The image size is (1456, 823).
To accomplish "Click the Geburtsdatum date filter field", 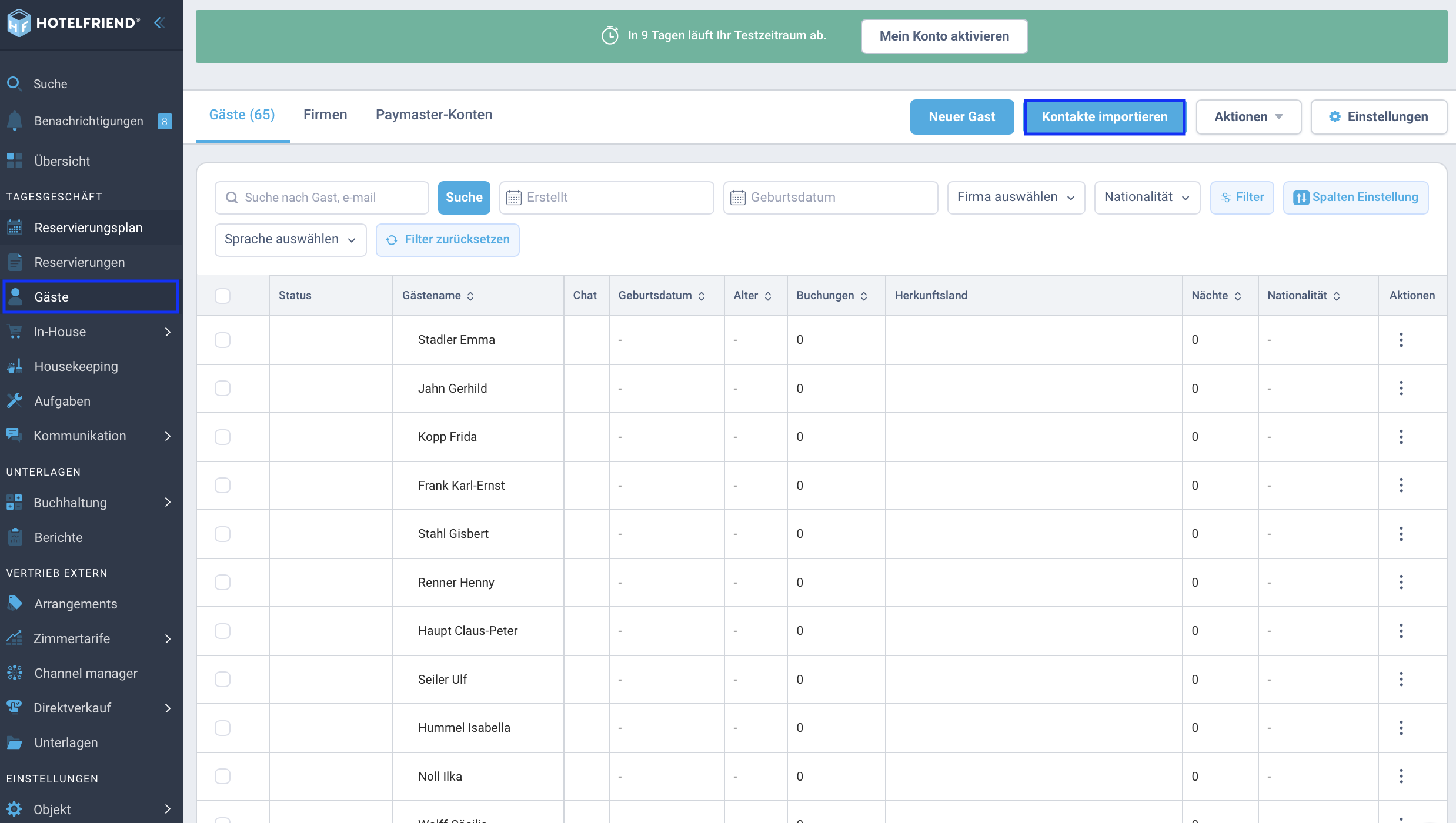I will pyautogui.click(x=830, y=198).
